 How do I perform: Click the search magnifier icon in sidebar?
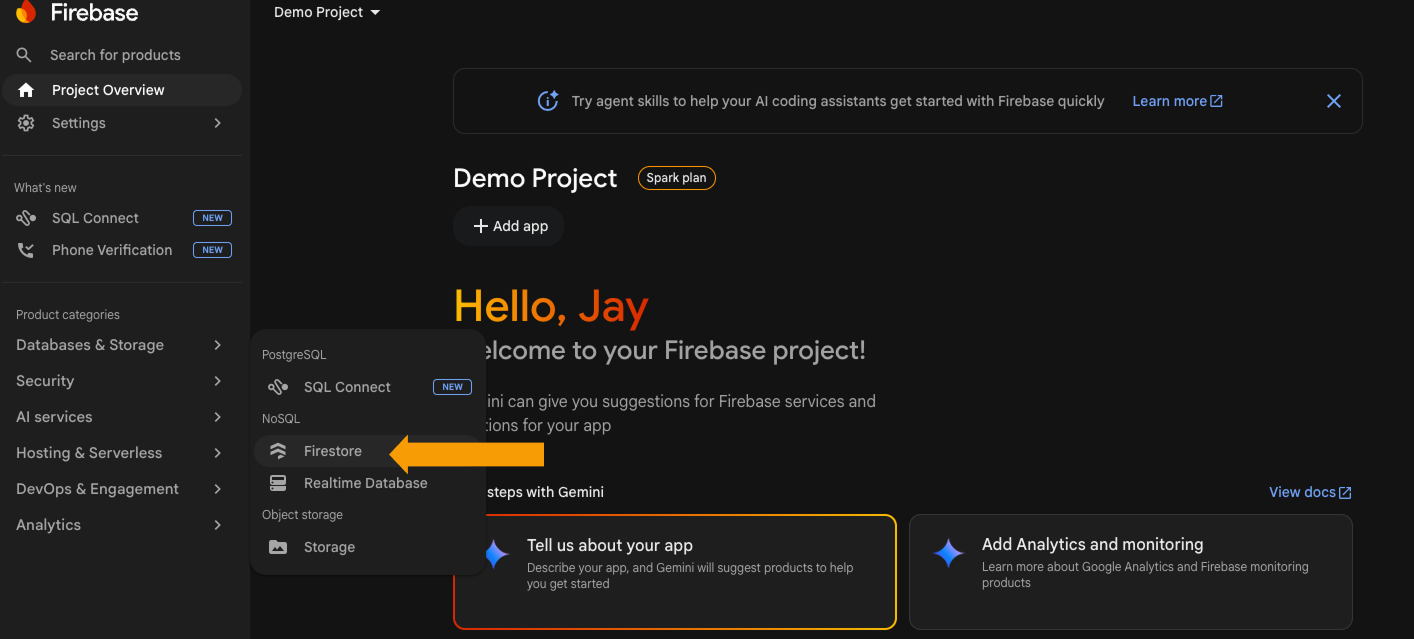click(x=25, y=55)
